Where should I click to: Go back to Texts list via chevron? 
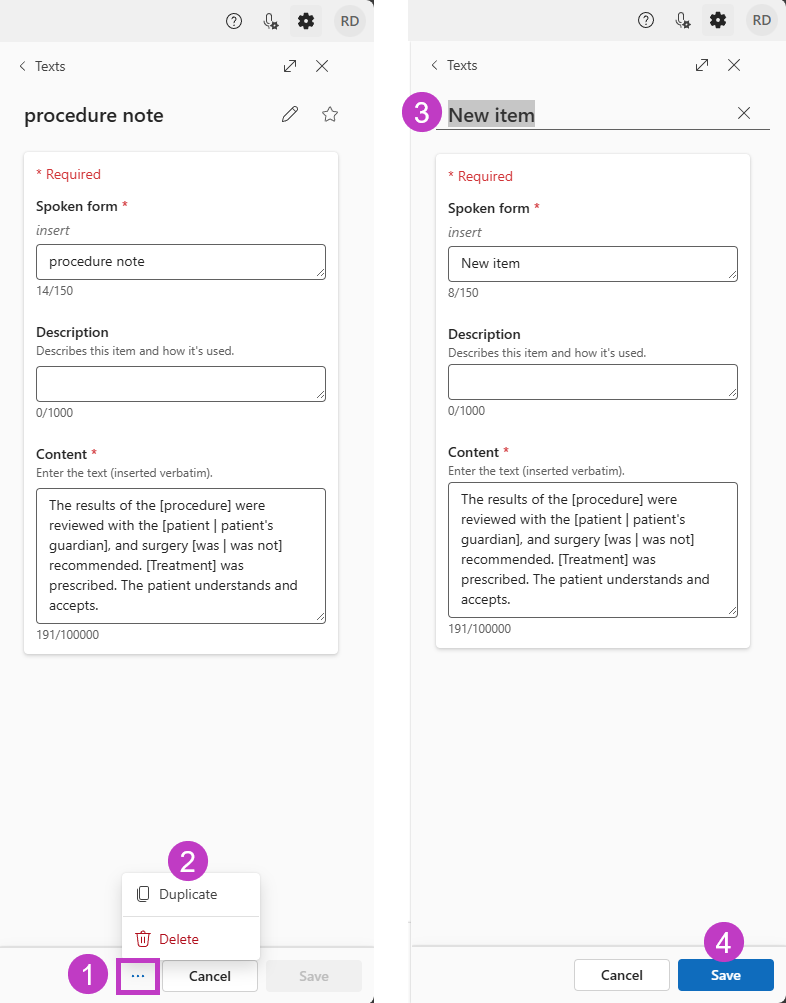coord(21,66)
